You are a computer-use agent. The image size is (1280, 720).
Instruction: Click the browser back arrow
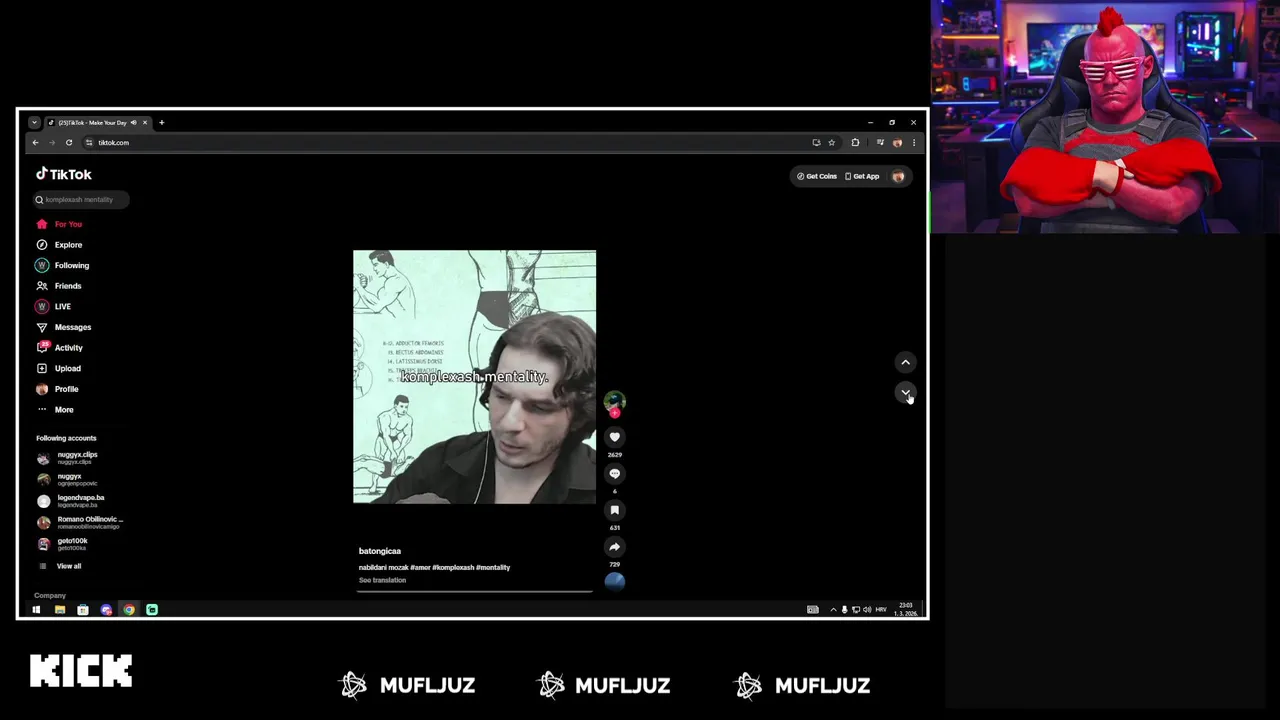pos(35,143)
